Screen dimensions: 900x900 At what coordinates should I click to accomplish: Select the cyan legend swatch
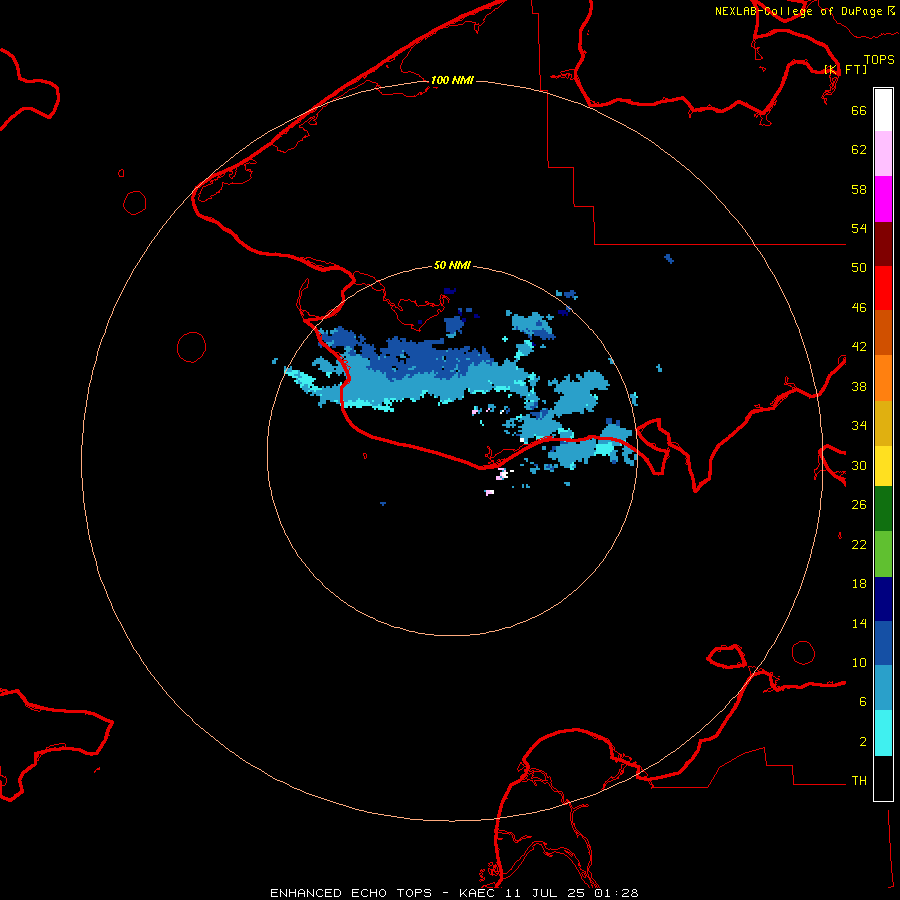pyautogui.click(x=883, y=733)
